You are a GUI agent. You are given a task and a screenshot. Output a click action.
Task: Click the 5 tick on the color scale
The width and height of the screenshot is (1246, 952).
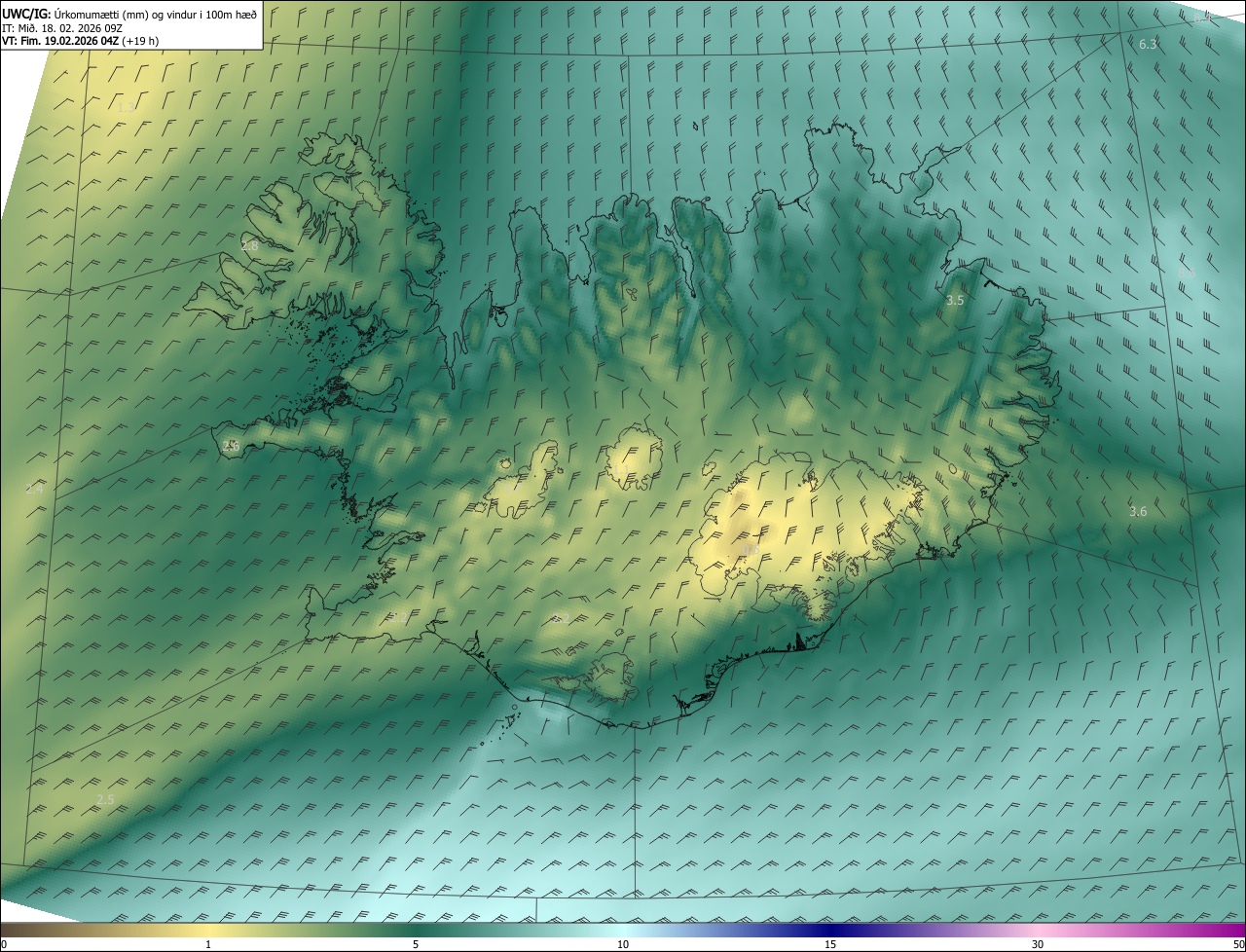click(x=416, y=944)
